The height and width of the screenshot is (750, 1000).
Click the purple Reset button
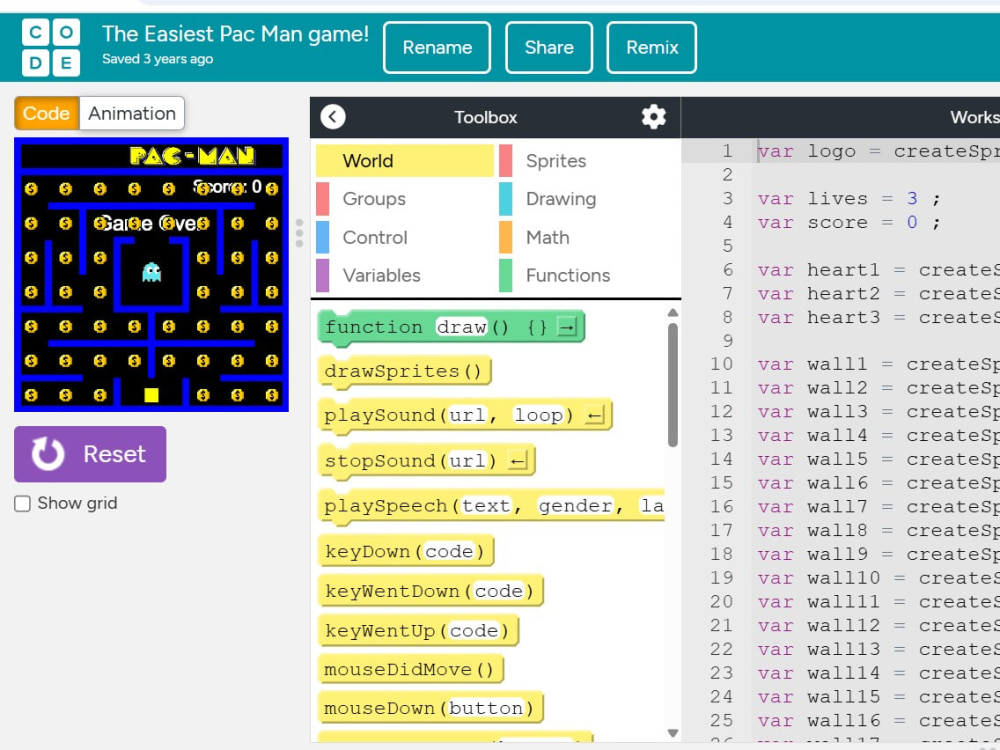90,454
